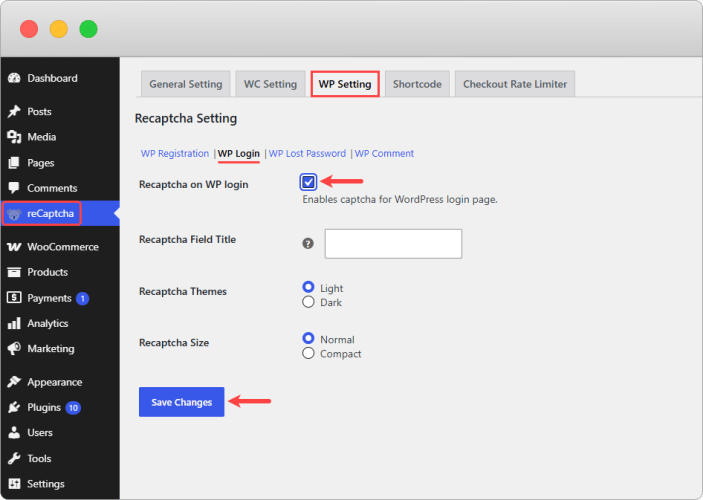Click the Save Changes button
This screenshot has height=500, width=703.
[182, 402]
